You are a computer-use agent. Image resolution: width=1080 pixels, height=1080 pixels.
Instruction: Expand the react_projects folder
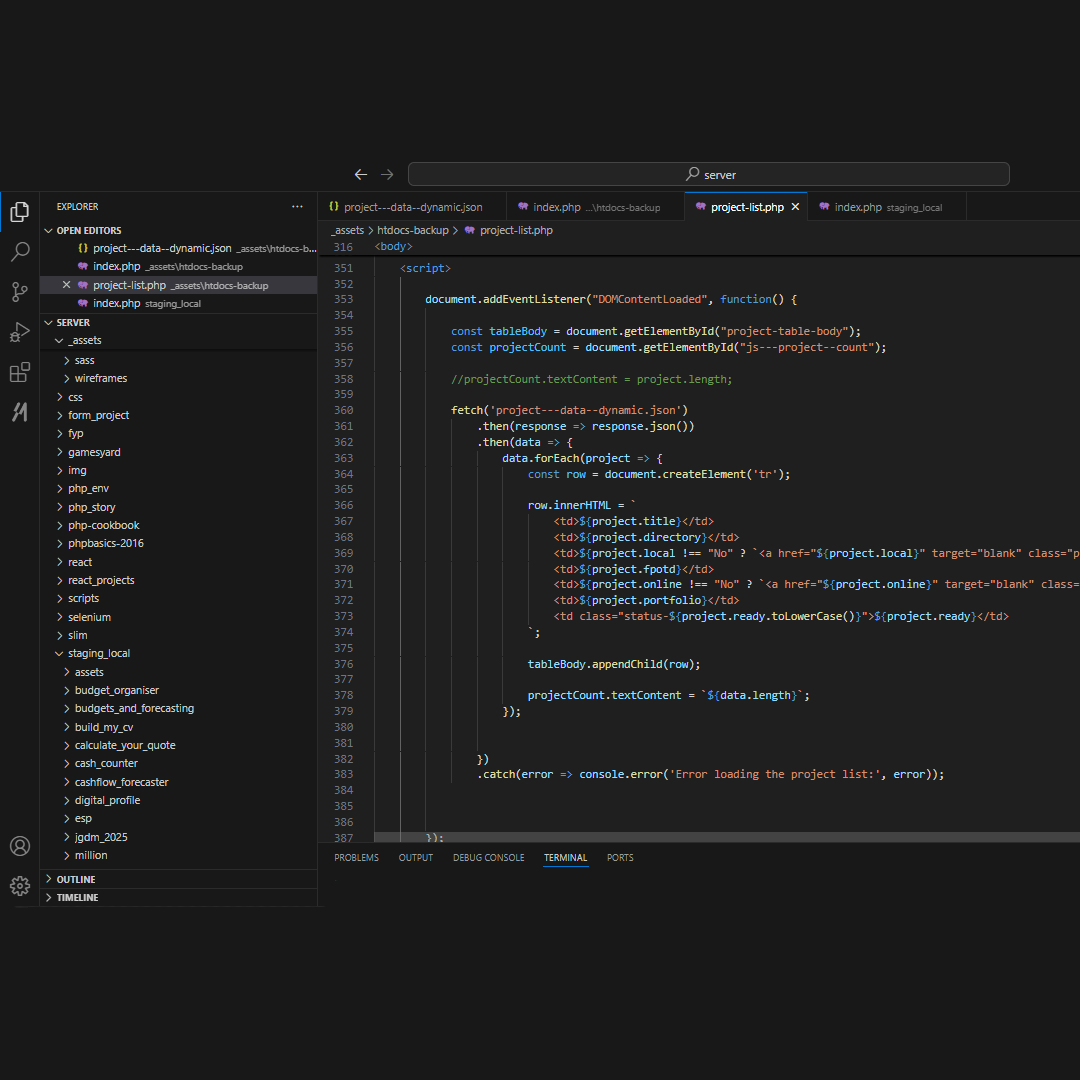click(60, 580)
